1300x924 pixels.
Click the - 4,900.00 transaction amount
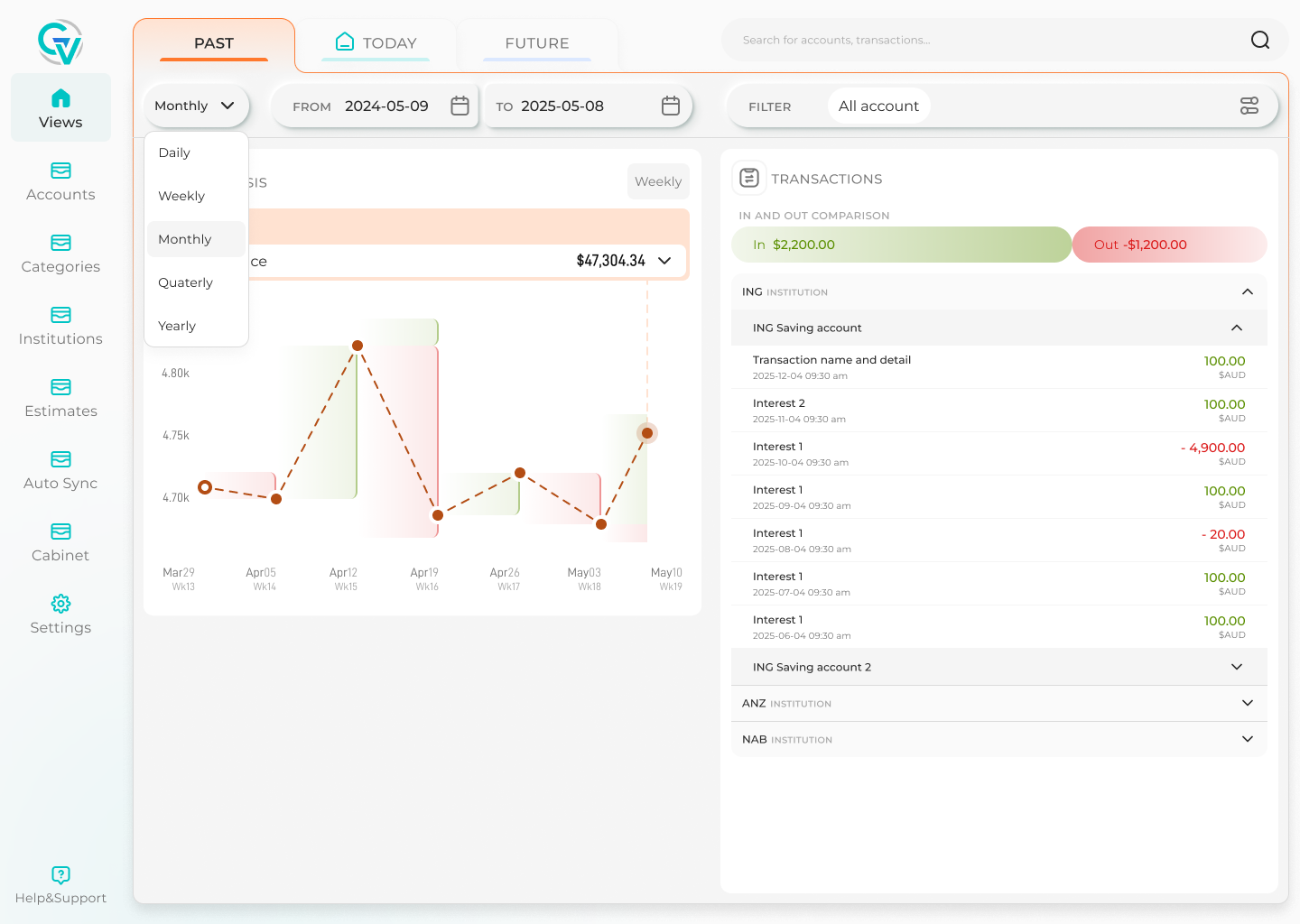coord(1212,448)
